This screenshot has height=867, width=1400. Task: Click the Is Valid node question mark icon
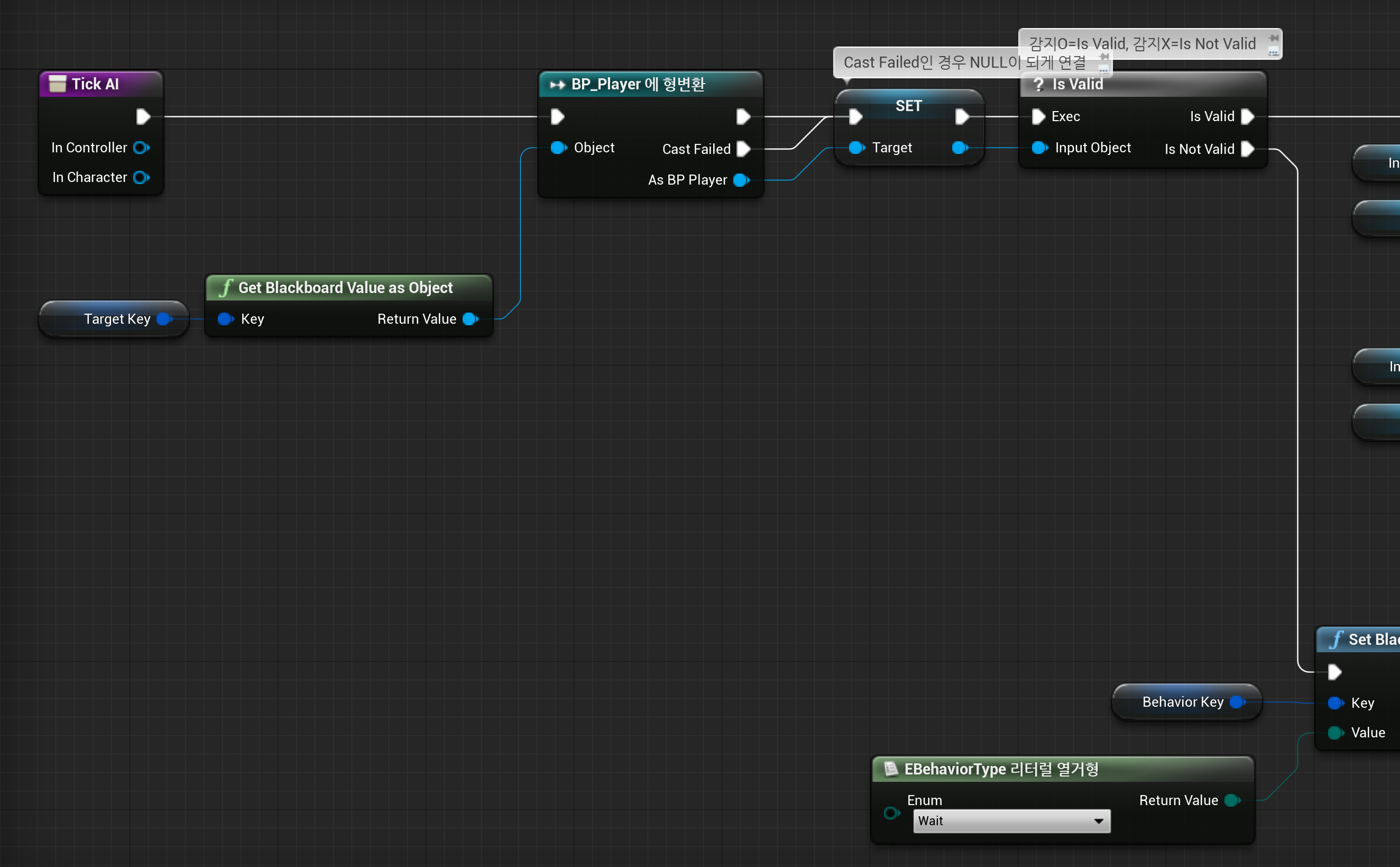(1038, 84)
